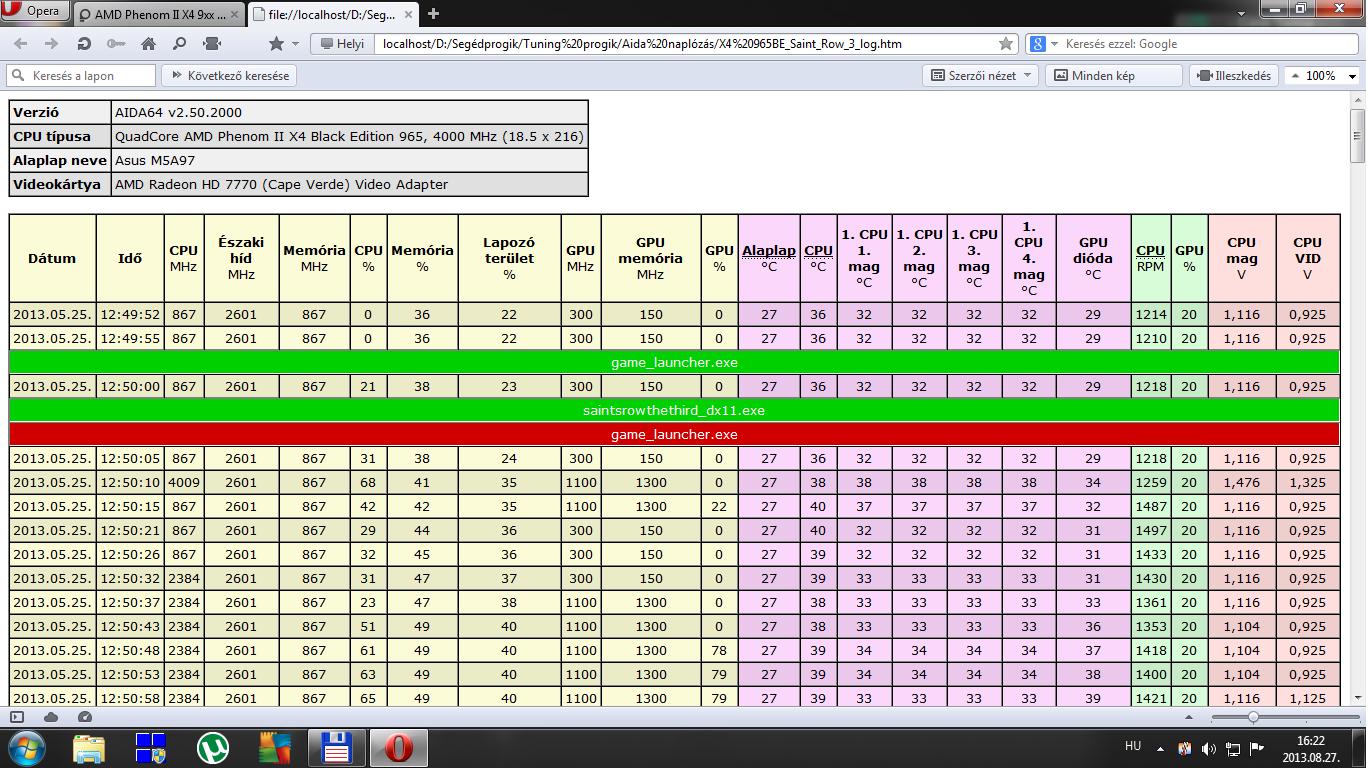This screenshot has width=1368, height=772.
Task: Go back to previous page
Action: [x=21, y=44]
